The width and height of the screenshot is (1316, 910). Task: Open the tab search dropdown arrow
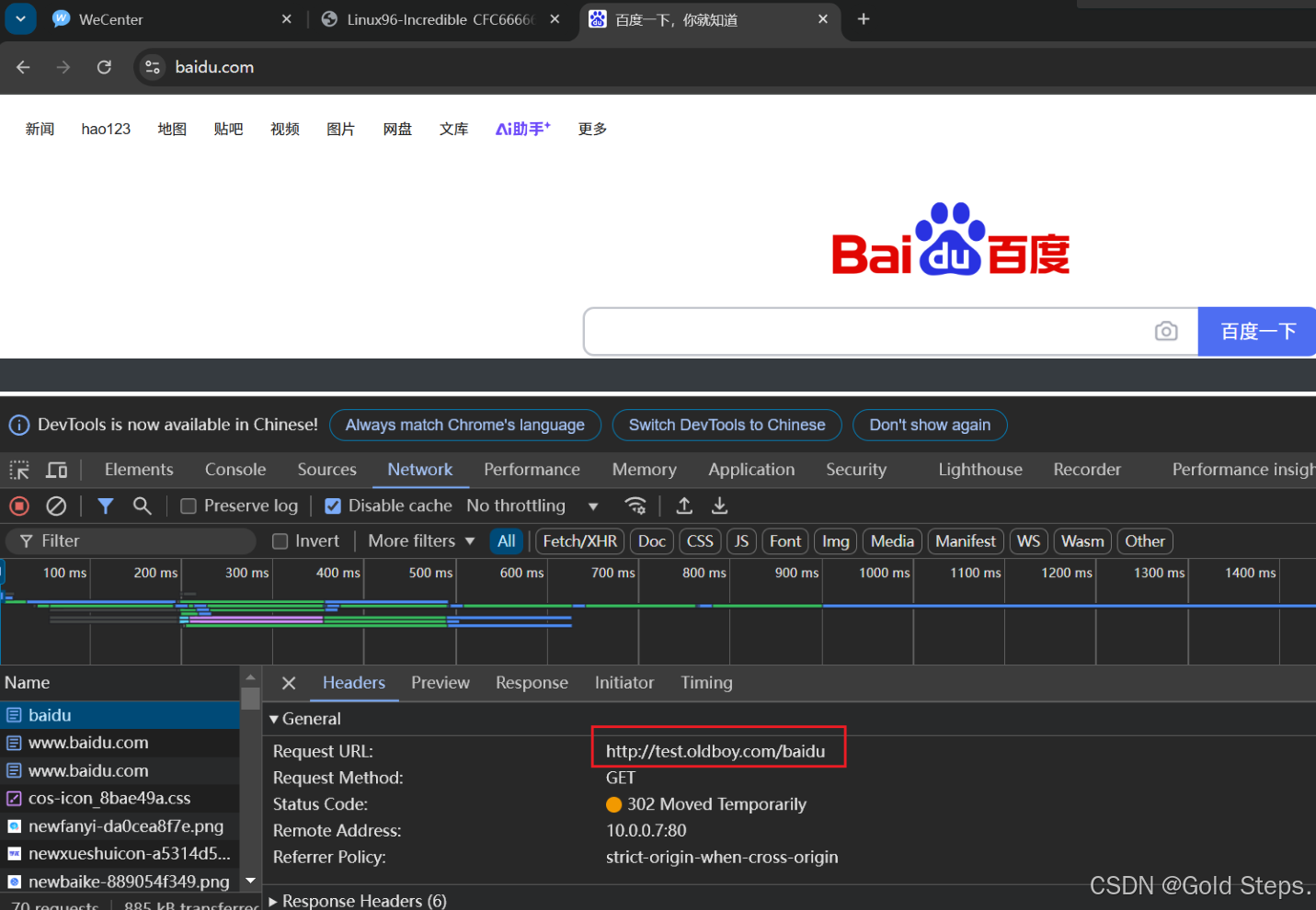click(20, 18)
